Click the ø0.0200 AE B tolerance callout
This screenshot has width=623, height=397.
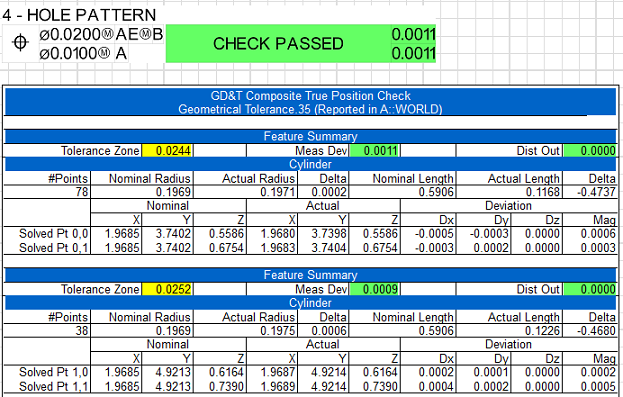(101, 35)
